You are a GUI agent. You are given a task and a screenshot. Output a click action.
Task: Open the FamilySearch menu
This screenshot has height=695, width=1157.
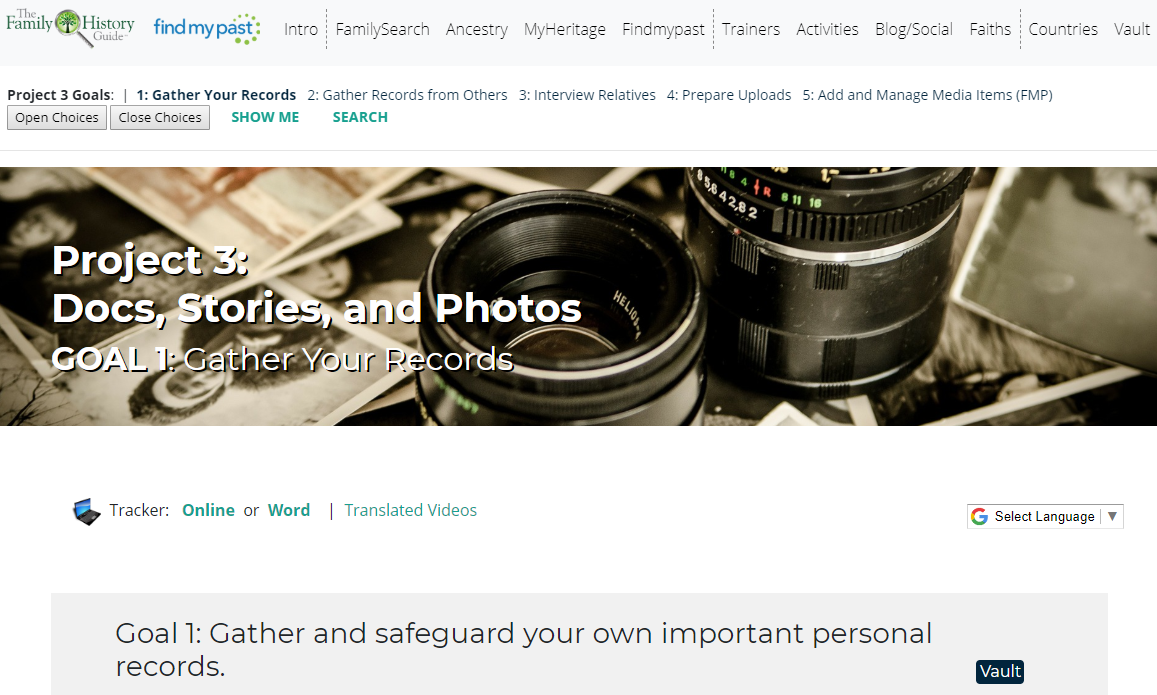point(382,30)
